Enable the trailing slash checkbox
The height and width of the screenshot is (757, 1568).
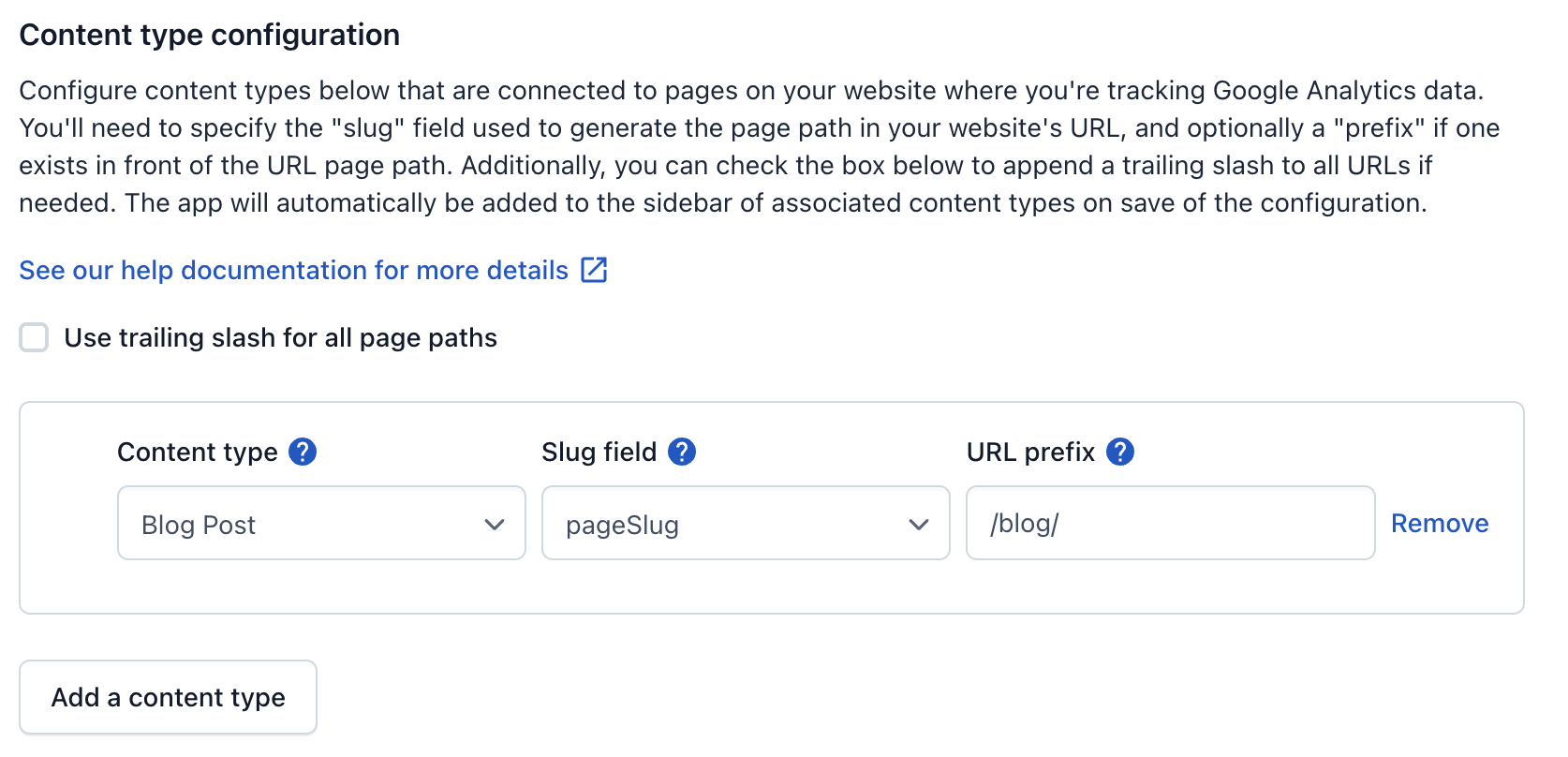tap(35, 337)
